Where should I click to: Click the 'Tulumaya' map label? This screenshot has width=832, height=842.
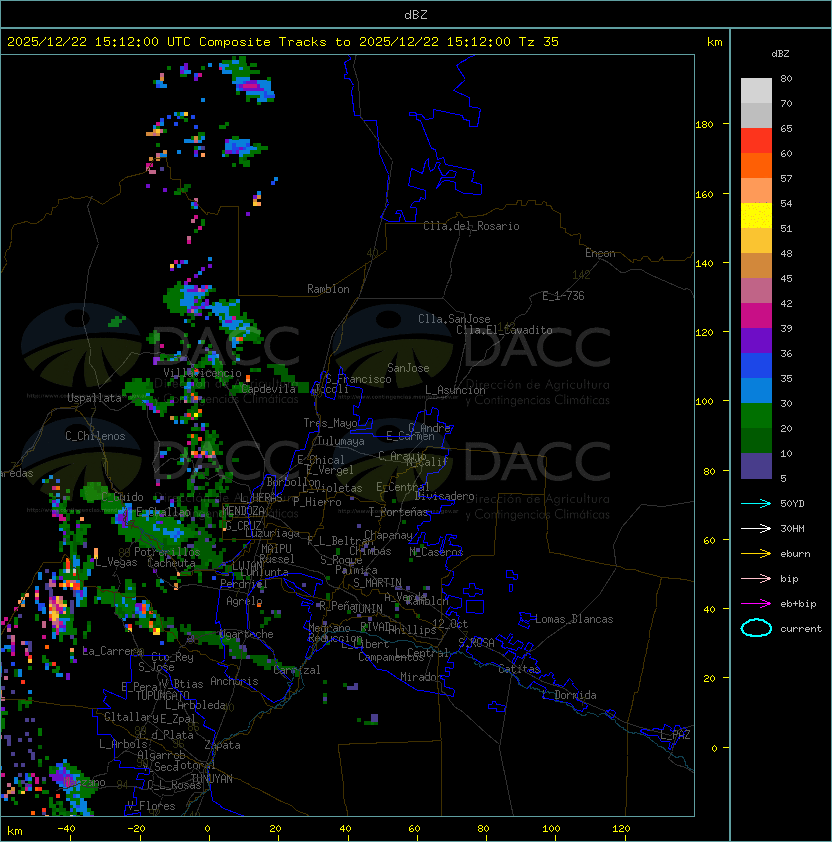click(341, 441)
